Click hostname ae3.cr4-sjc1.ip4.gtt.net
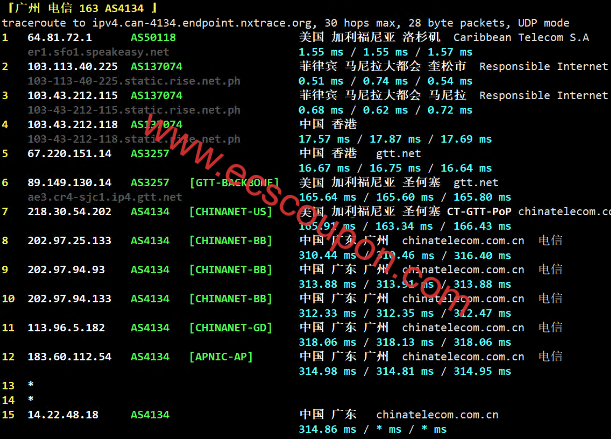611x439 pixels. point(104,197)
